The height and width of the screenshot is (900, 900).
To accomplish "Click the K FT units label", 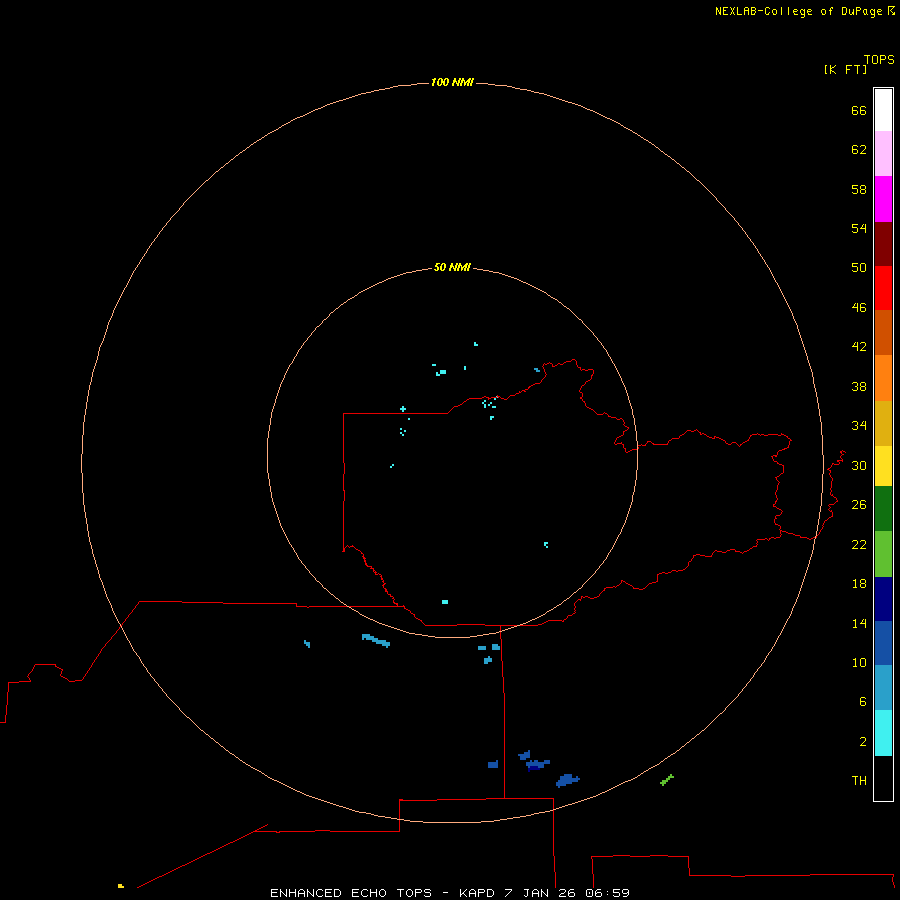I will pos(843,69).
